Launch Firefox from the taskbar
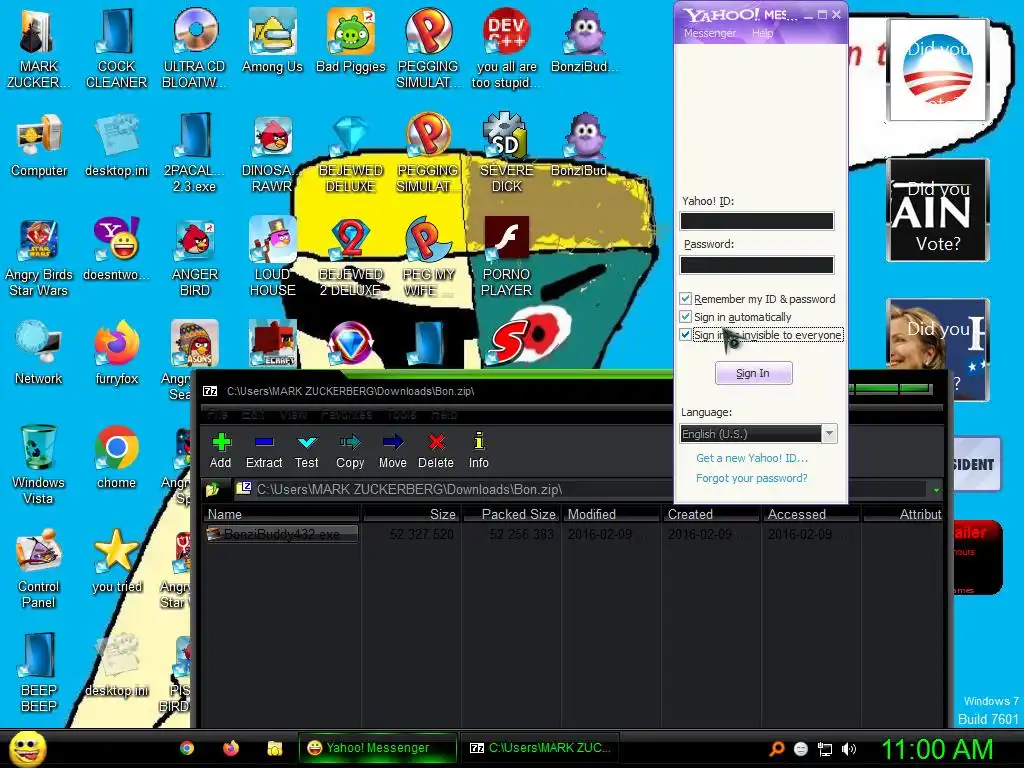Viewport: 1024px width, 768px height. click(x=231, y=748)
